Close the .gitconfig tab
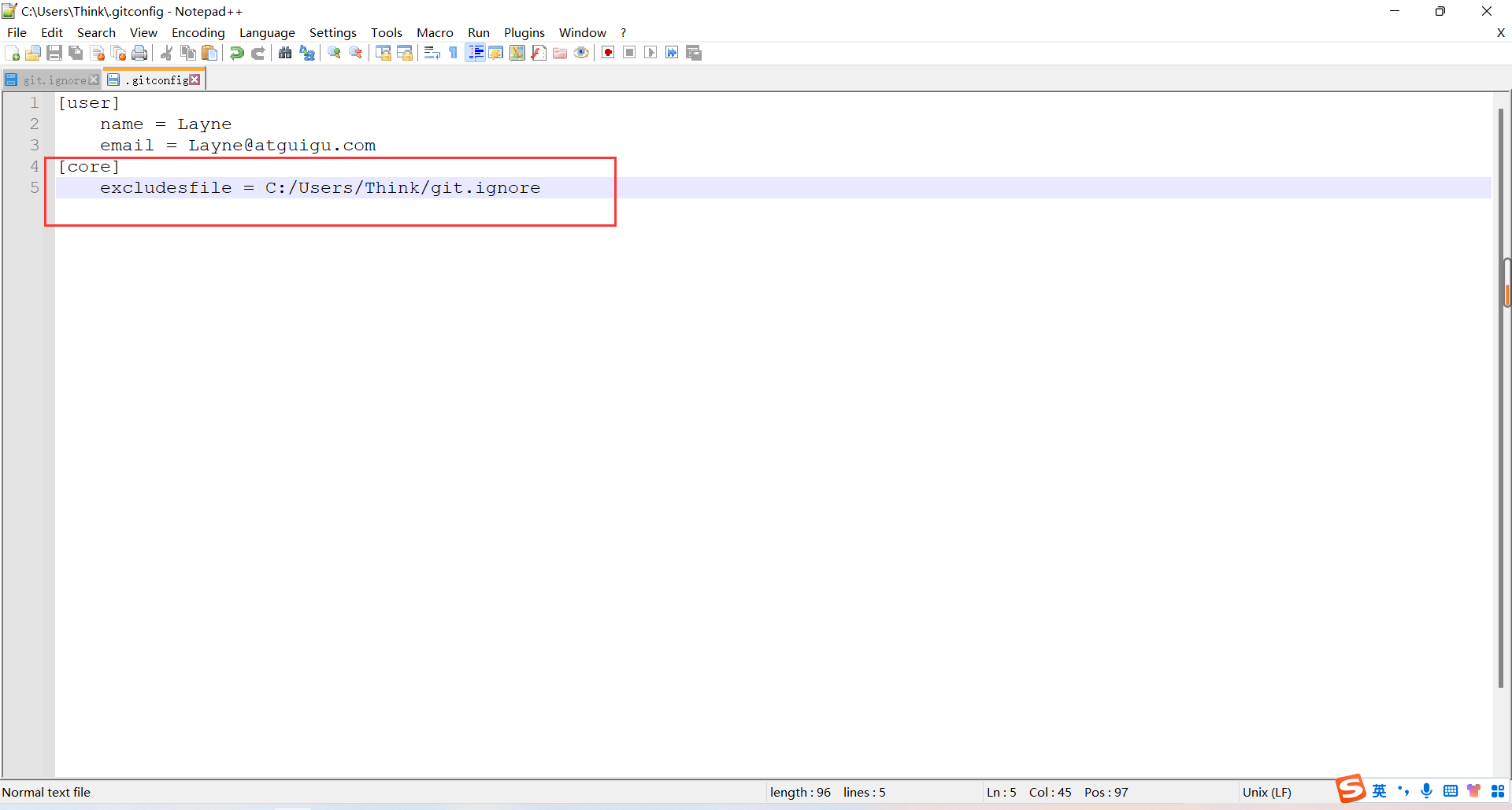Image resolution: width=1512 pixels, height=810 pixels. [x=195, y=80]
